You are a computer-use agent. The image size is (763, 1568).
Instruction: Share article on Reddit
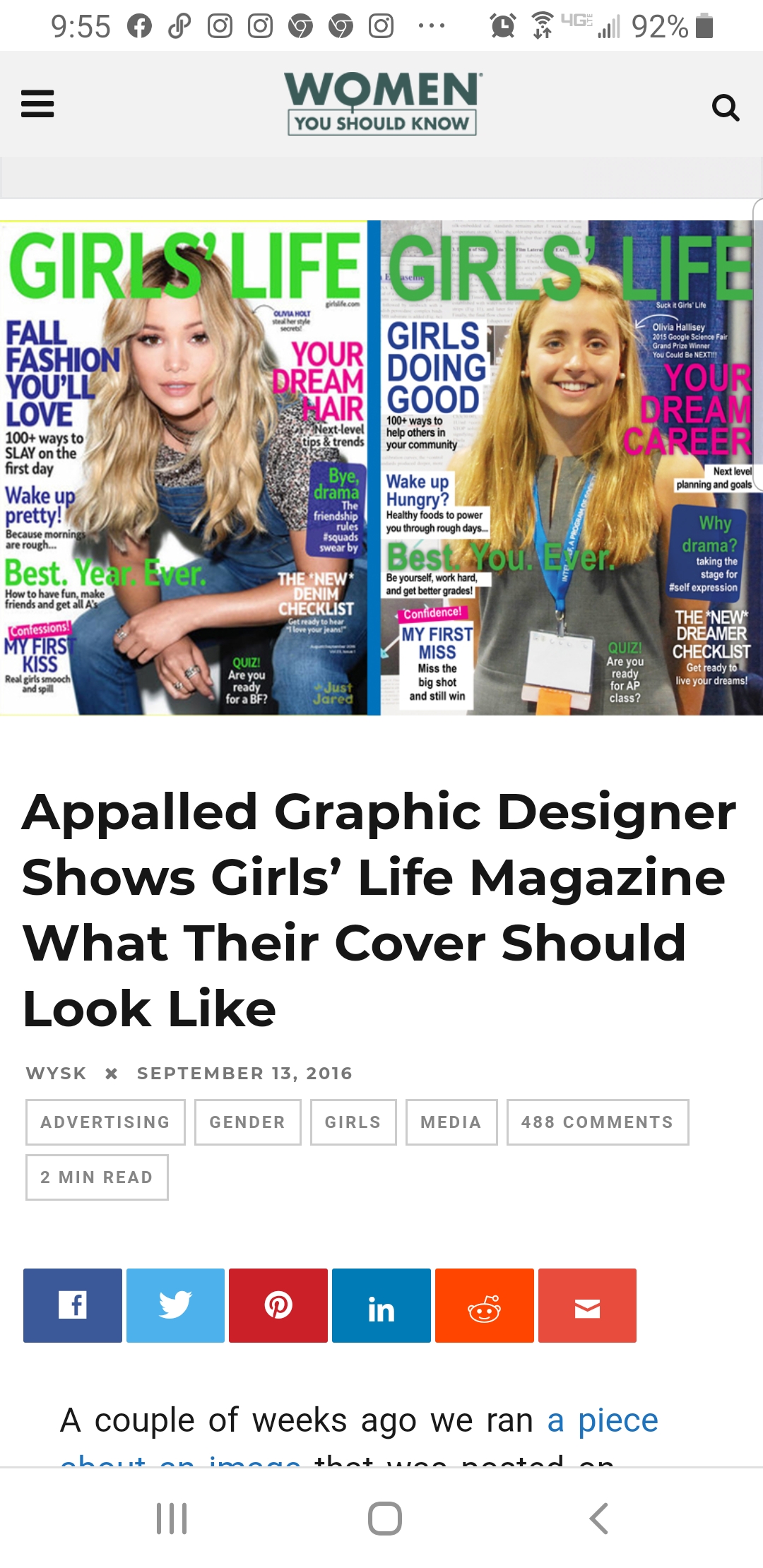[x=485, y=1305]
